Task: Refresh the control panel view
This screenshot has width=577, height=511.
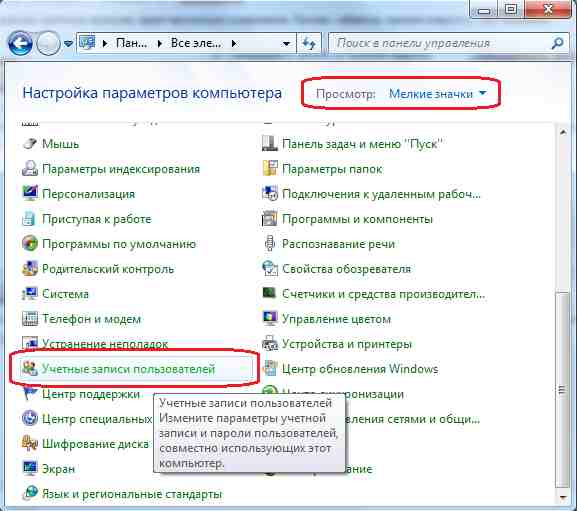Action: [309, 43]
